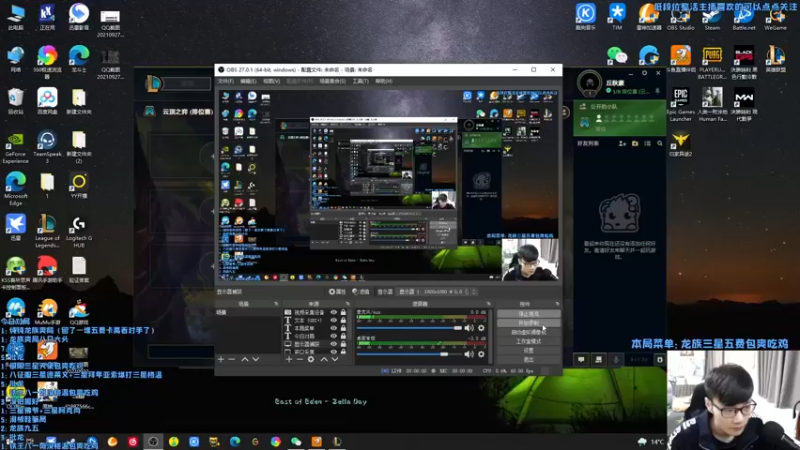This screenshot has width=800, height=450.
Task: Click 停止推流 stop streaming button
Action: click(528, 314)
